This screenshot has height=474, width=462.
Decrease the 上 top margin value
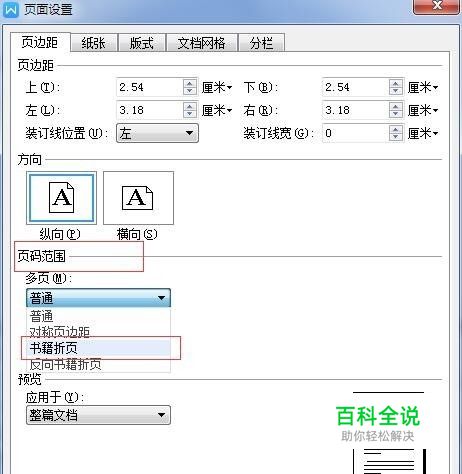pyautogui.click(x=190, y=91)
